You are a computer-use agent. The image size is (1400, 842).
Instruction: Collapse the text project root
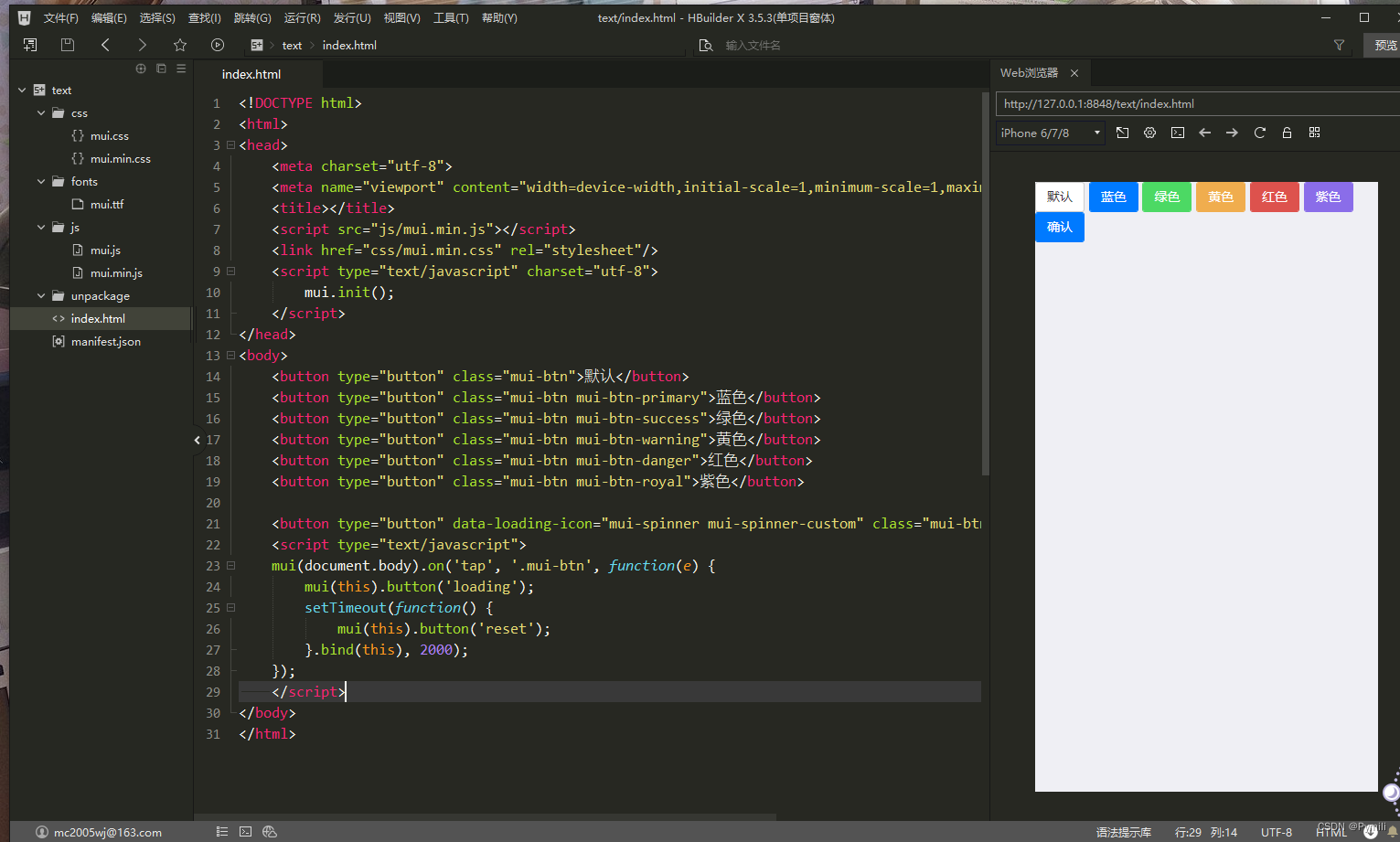pos(22,90)
